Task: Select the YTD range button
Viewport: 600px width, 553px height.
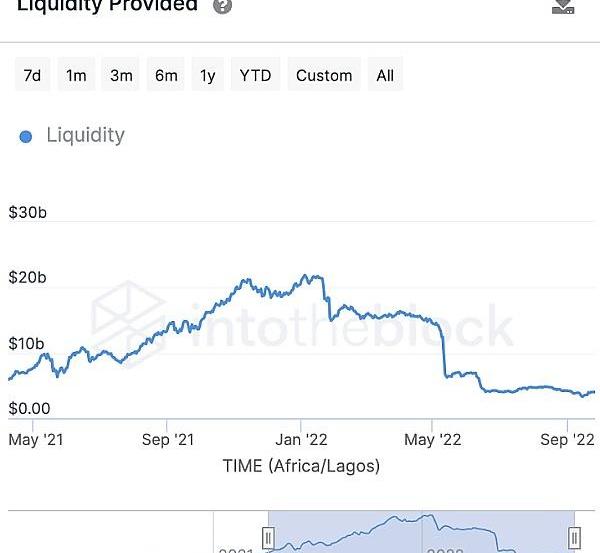Action: [x=255, y=75]
